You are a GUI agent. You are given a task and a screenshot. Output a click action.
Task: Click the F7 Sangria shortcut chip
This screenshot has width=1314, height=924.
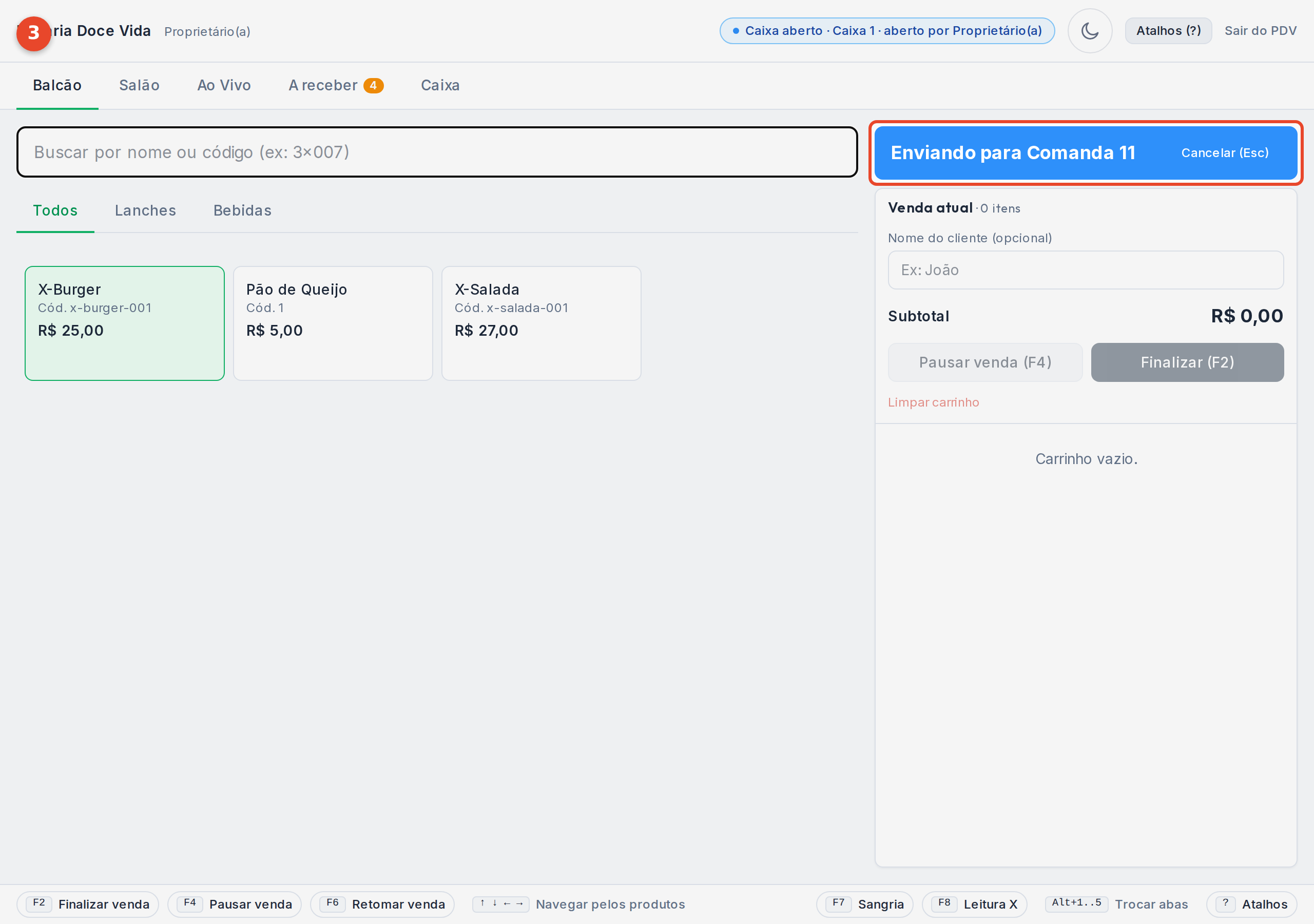point(865,904)
